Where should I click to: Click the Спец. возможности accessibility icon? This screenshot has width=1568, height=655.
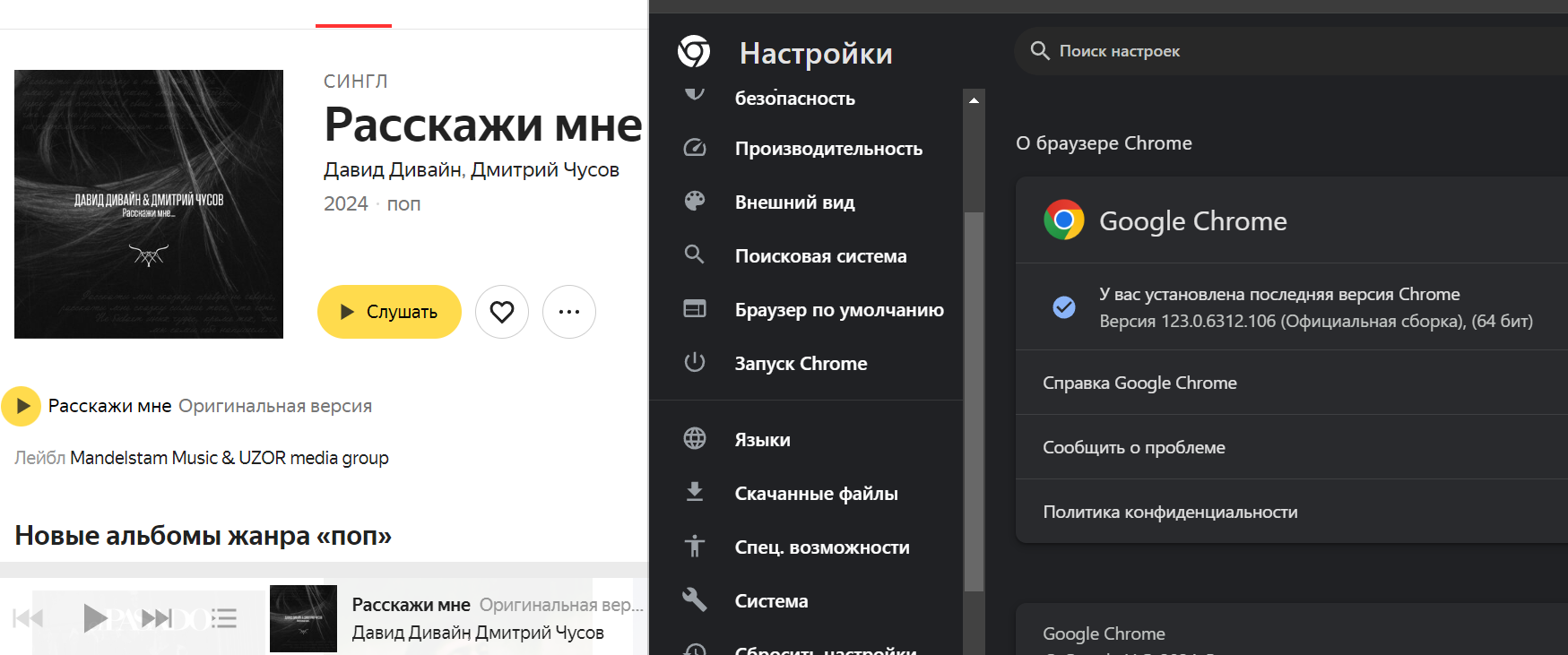(695, 546)
